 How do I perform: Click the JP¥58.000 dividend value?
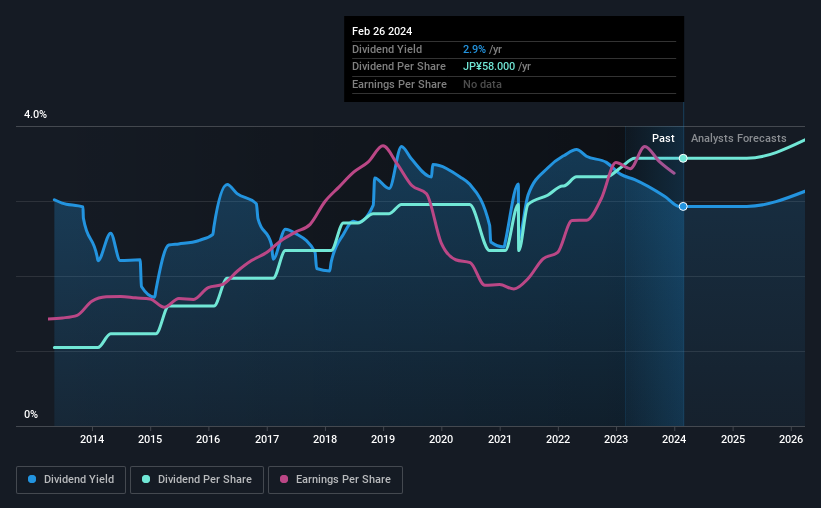tap(489, 67)
